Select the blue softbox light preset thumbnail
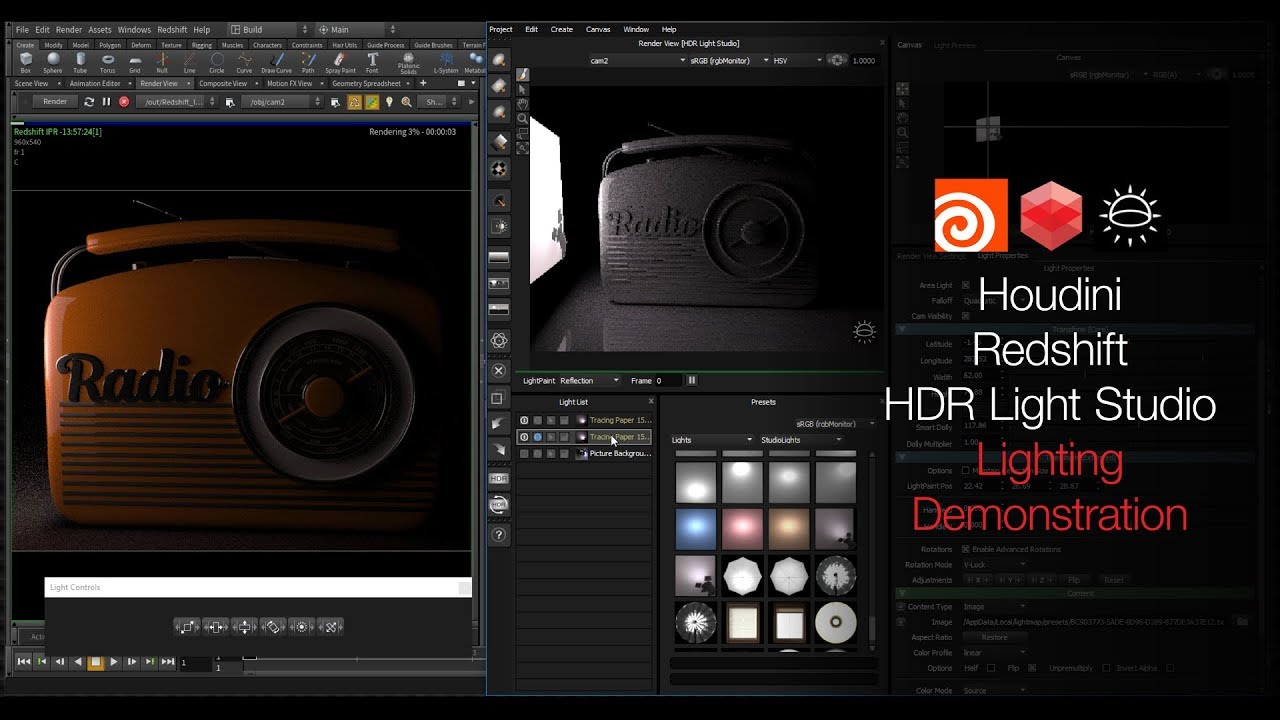The image size is (1280, 720). pos(696,529)
